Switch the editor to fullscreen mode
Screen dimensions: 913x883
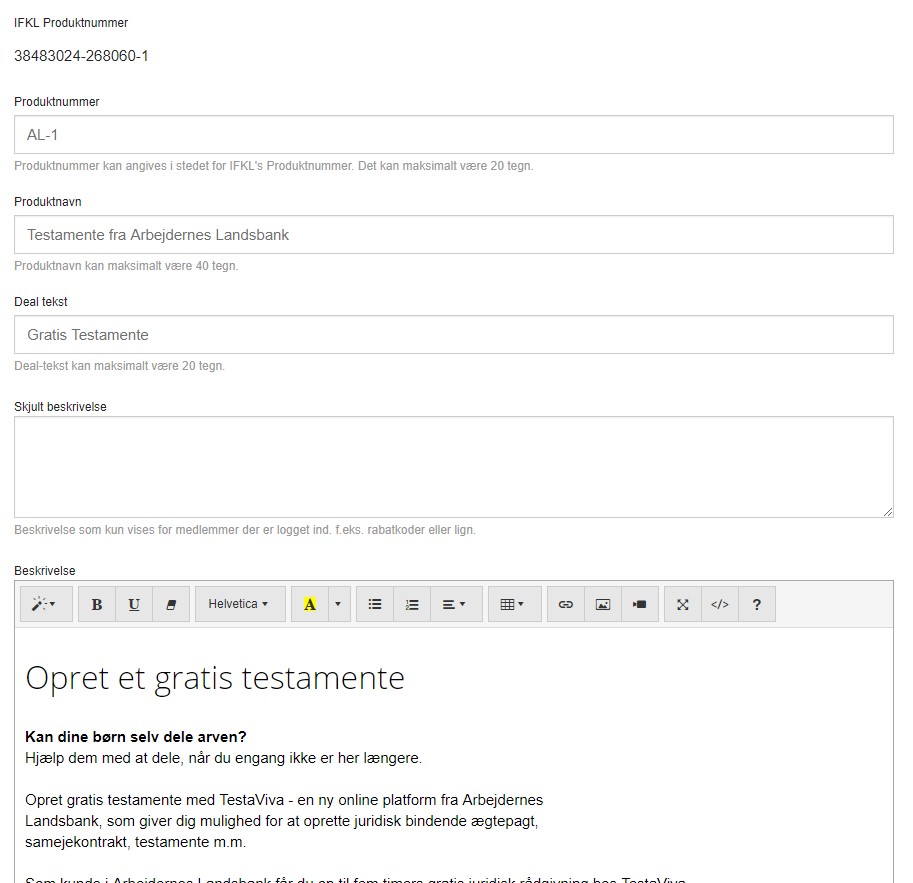[x=683, y=604]
